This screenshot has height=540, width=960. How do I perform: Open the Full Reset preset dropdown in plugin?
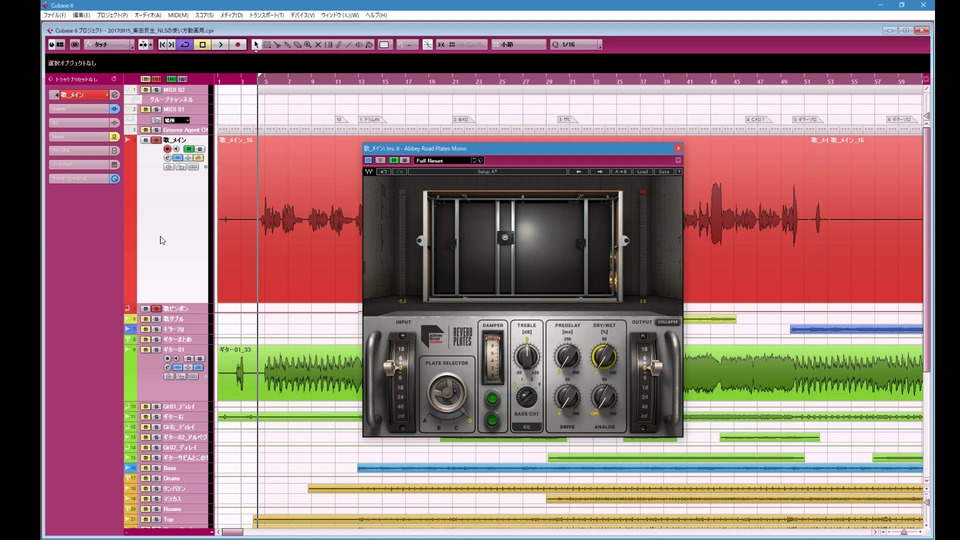(444, 160)
